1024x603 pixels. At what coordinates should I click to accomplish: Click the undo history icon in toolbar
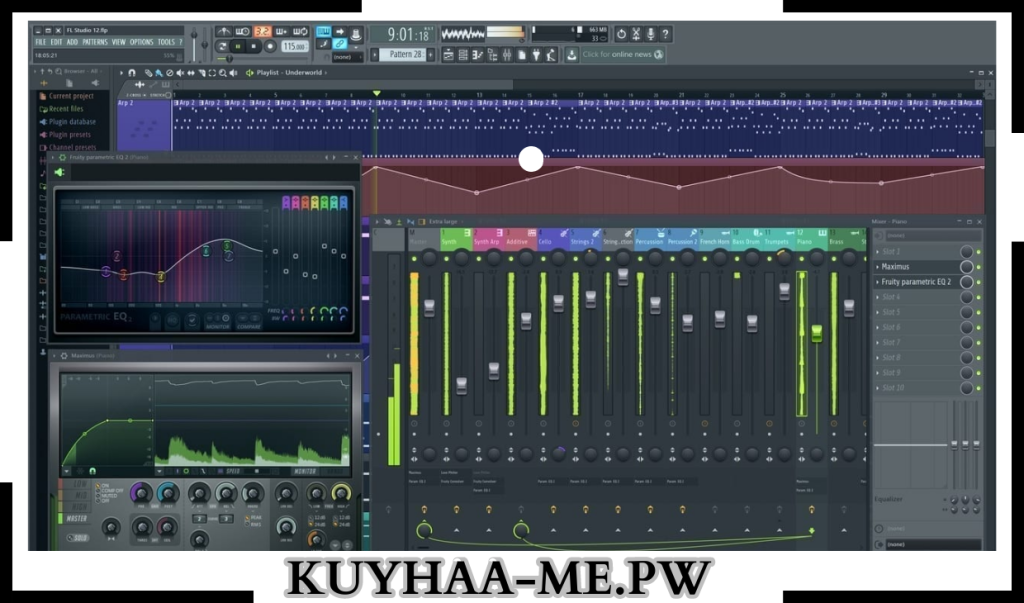(x=621, y=34)
